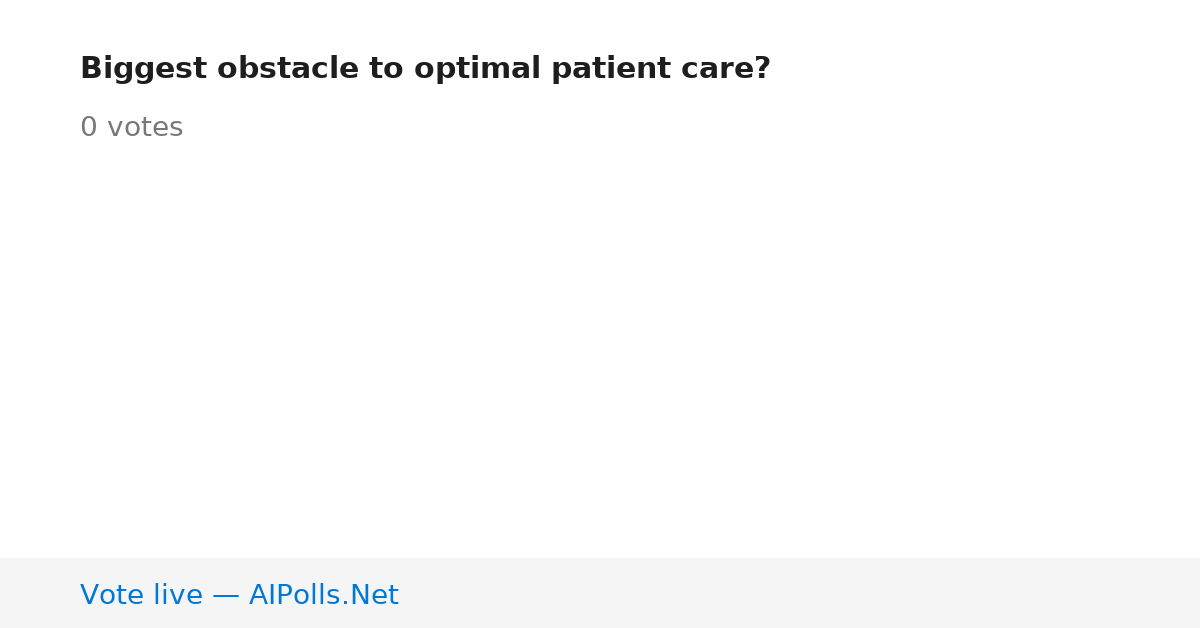Click the word obstacle in the heading

(x=288, y=69)
